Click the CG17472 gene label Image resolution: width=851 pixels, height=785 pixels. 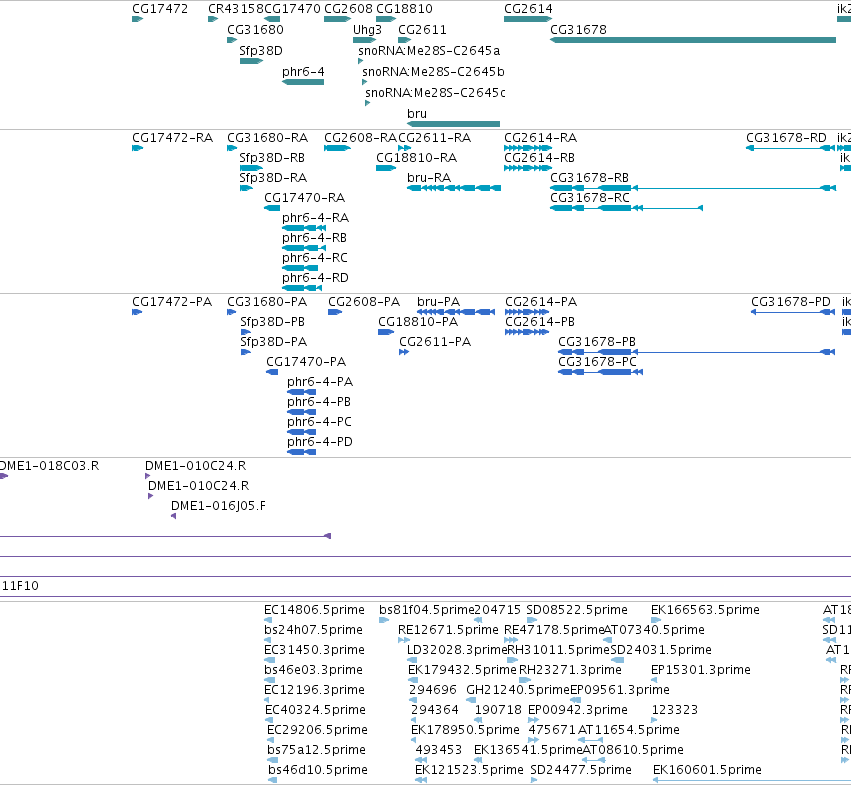tap(160, 9)
